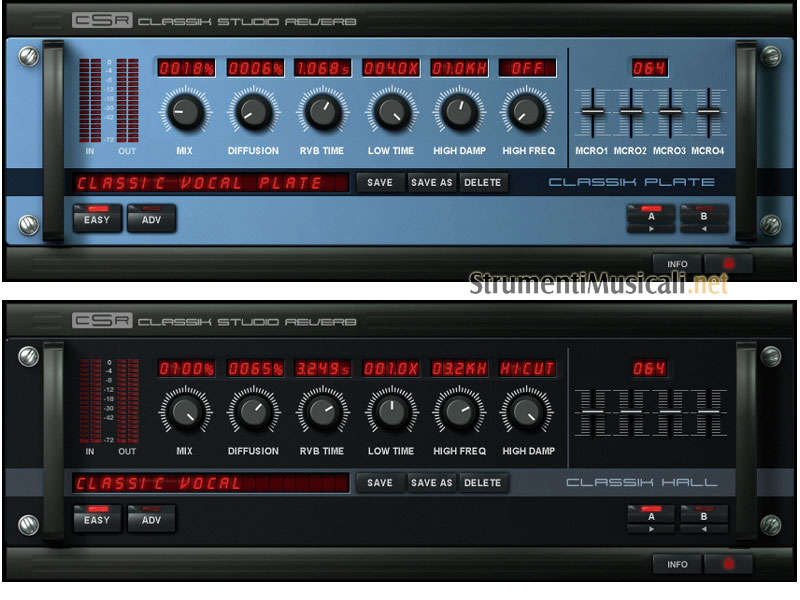This screenshot has height=600, width=800.
Task: Click the RVB TIME knob on Classik Hall
Action: click(322, 411)
